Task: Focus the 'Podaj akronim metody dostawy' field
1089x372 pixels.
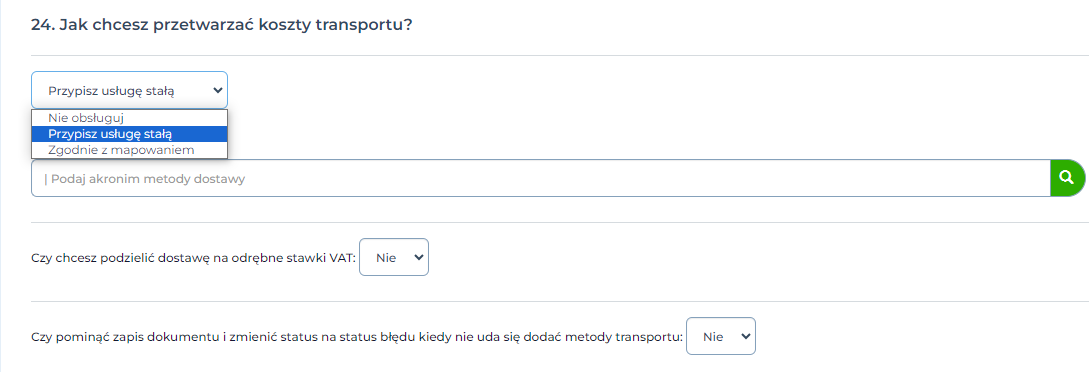Action: 540,178
